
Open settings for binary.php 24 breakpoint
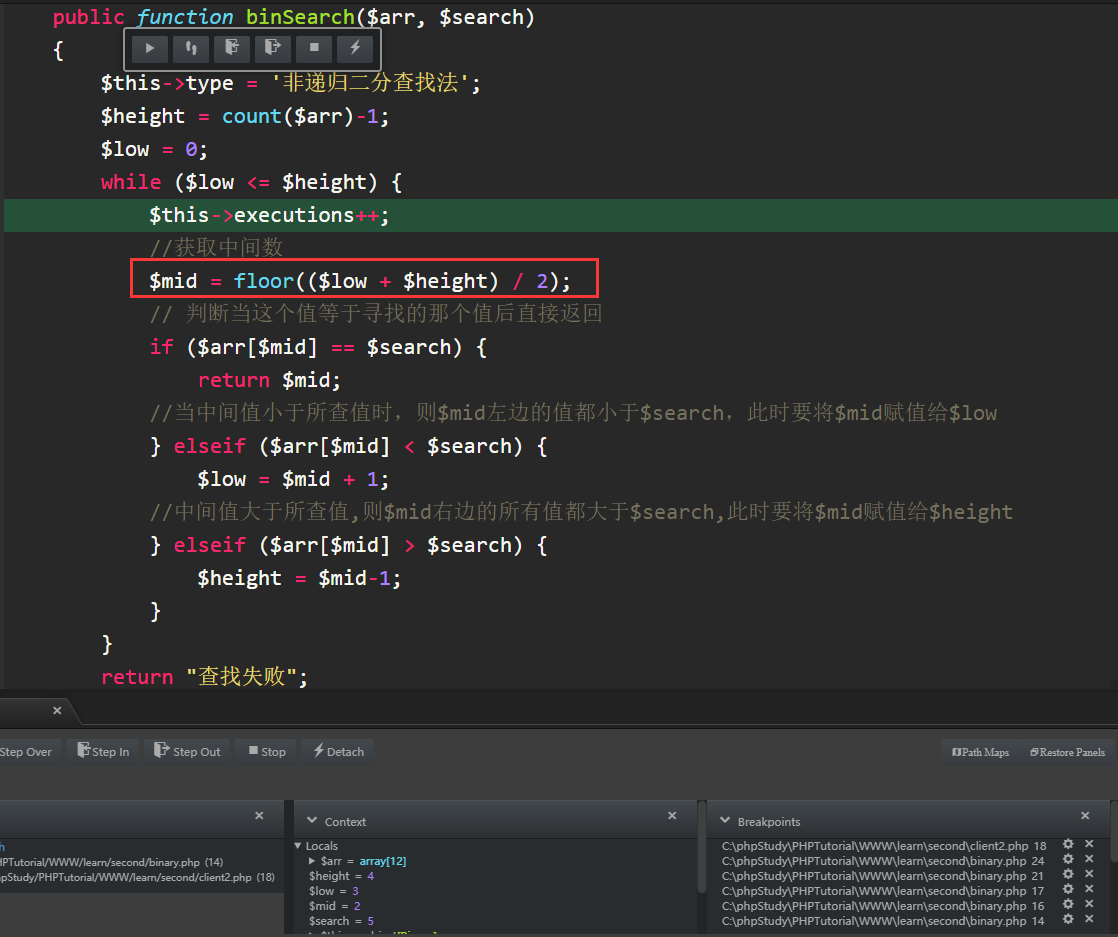(x=1068, y=859)
